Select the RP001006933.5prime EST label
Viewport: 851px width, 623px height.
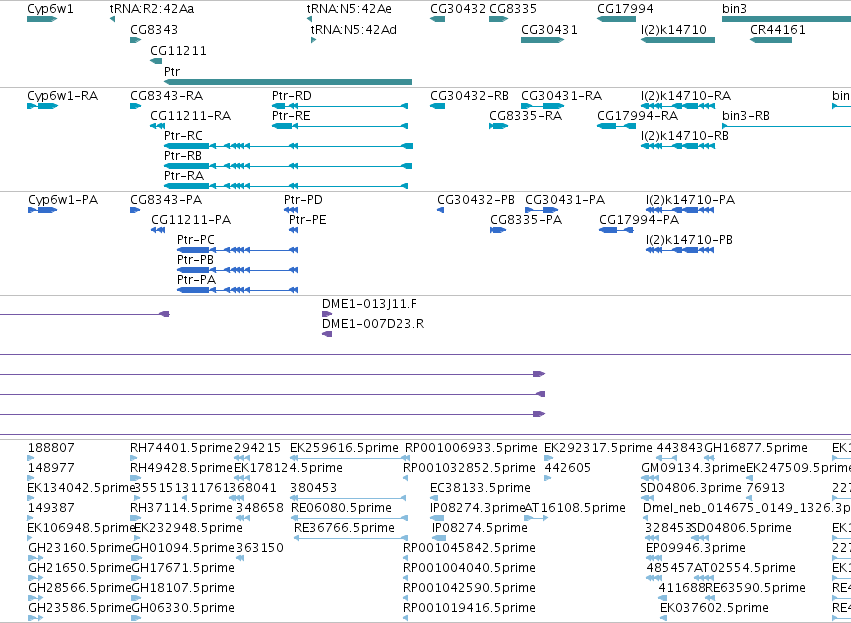tap(471, 448)
